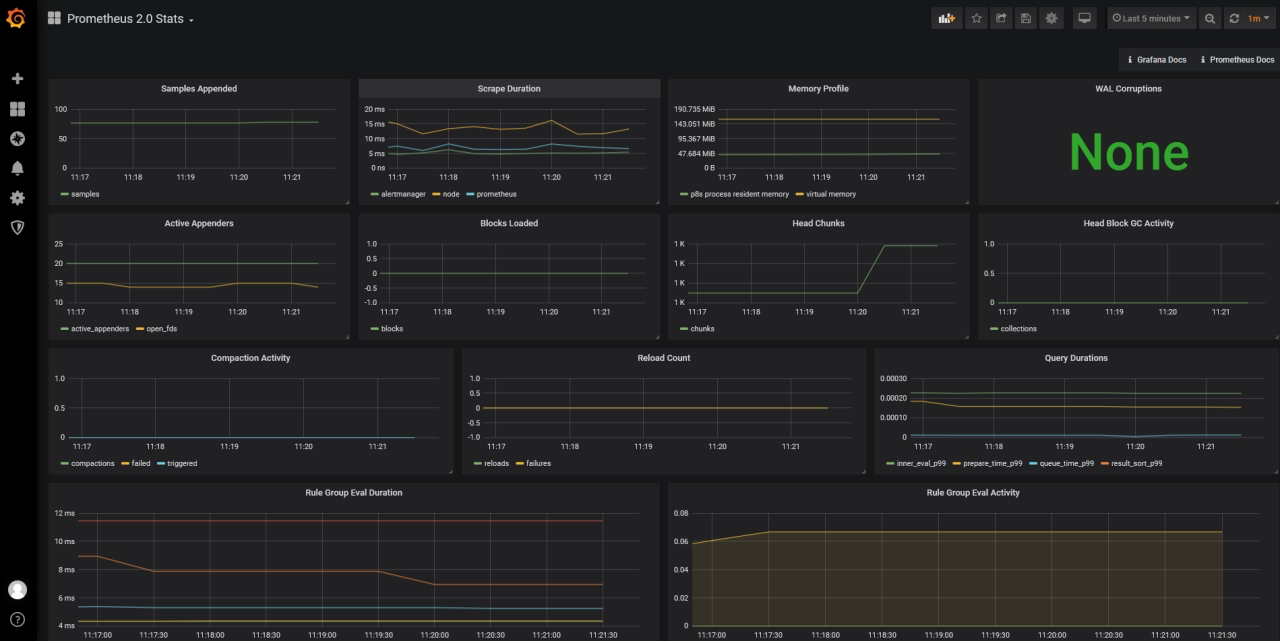The image size is (1280, 641).
Task: Cycle view mode with monitor icon
Action: point(1084,18)
